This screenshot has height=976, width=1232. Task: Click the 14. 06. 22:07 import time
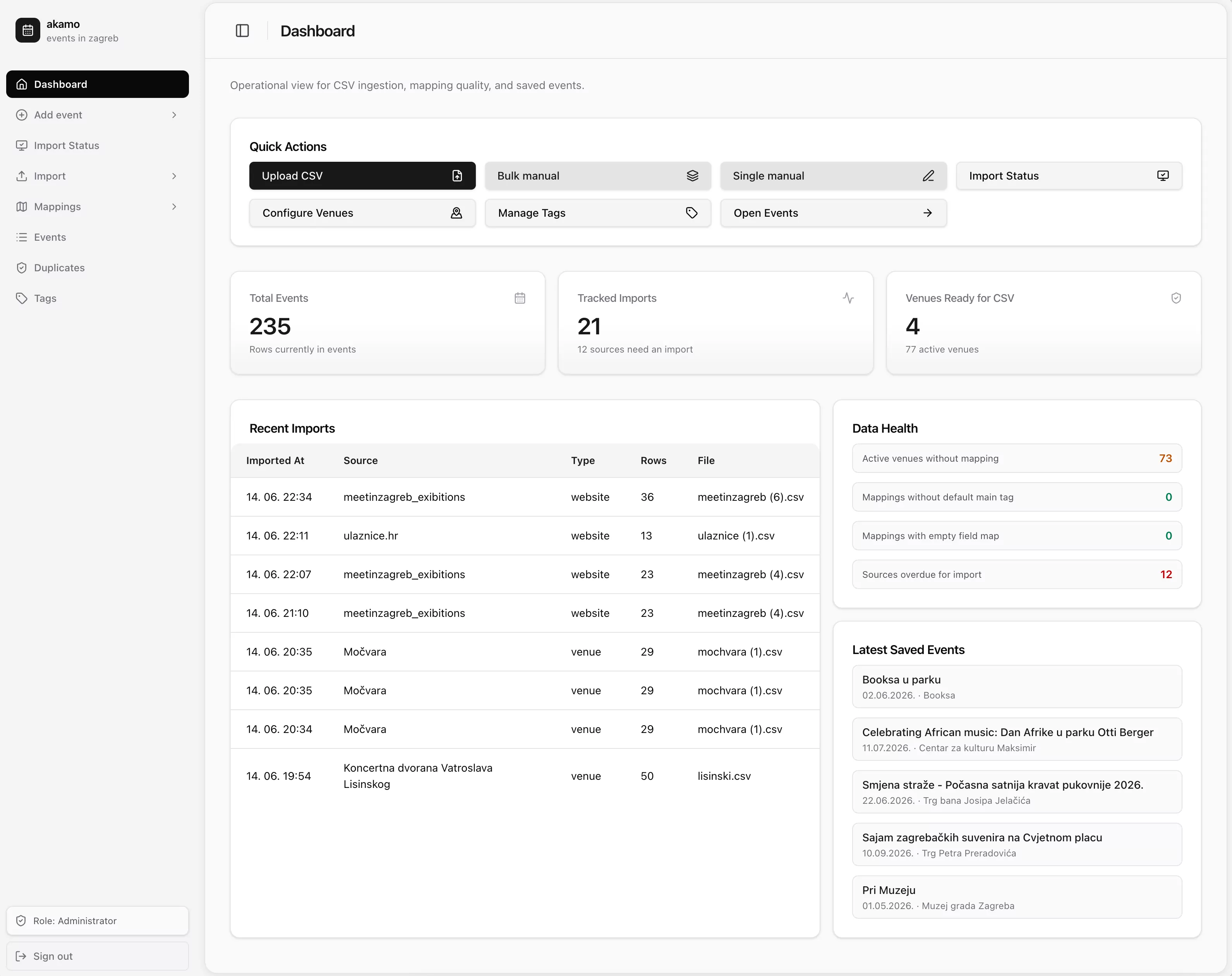coord(279,575)
